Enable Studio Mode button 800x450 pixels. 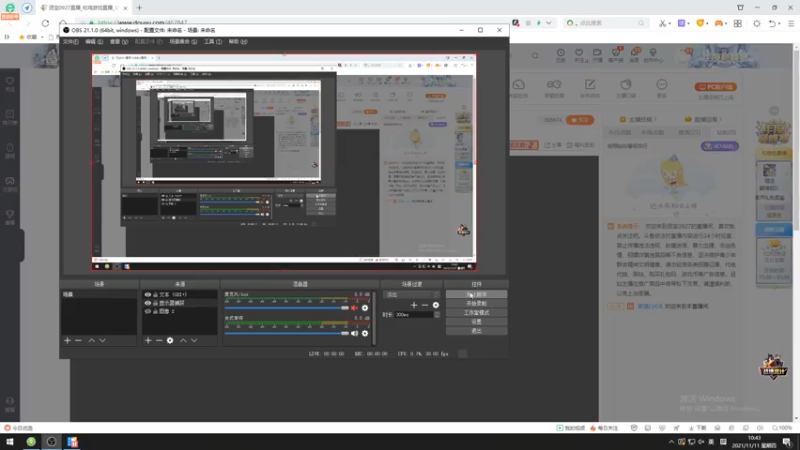pos(477,313)
